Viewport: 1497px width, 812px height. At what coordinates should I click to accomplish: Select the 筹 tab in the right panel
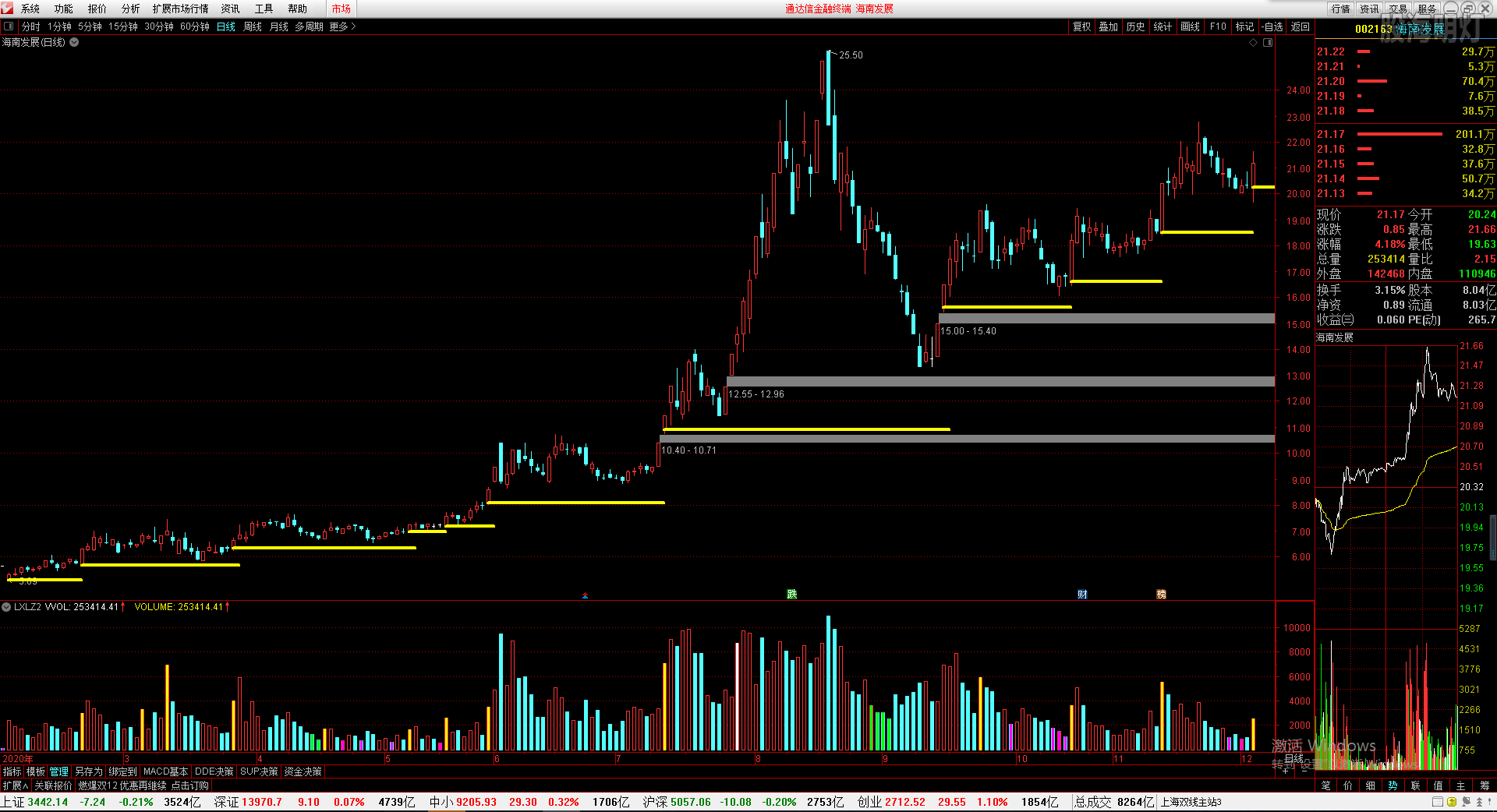[x=1485, y=786]
